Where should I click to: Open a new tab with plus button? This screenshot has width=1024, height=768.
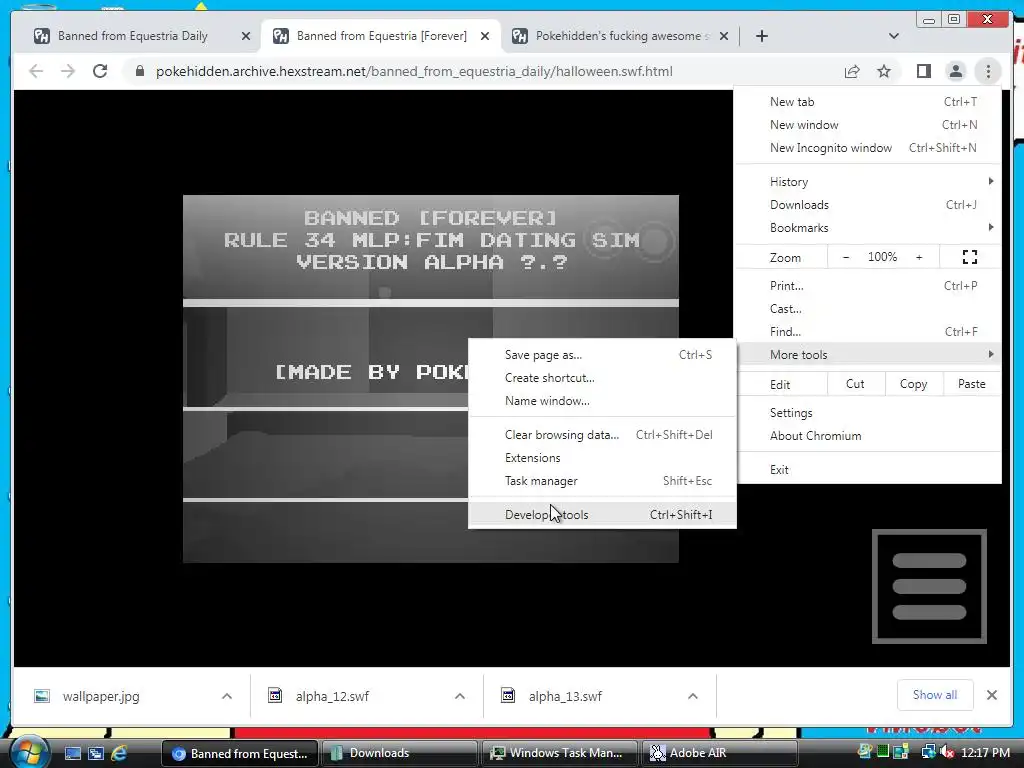pyautogui.click(x=761, y=36)
